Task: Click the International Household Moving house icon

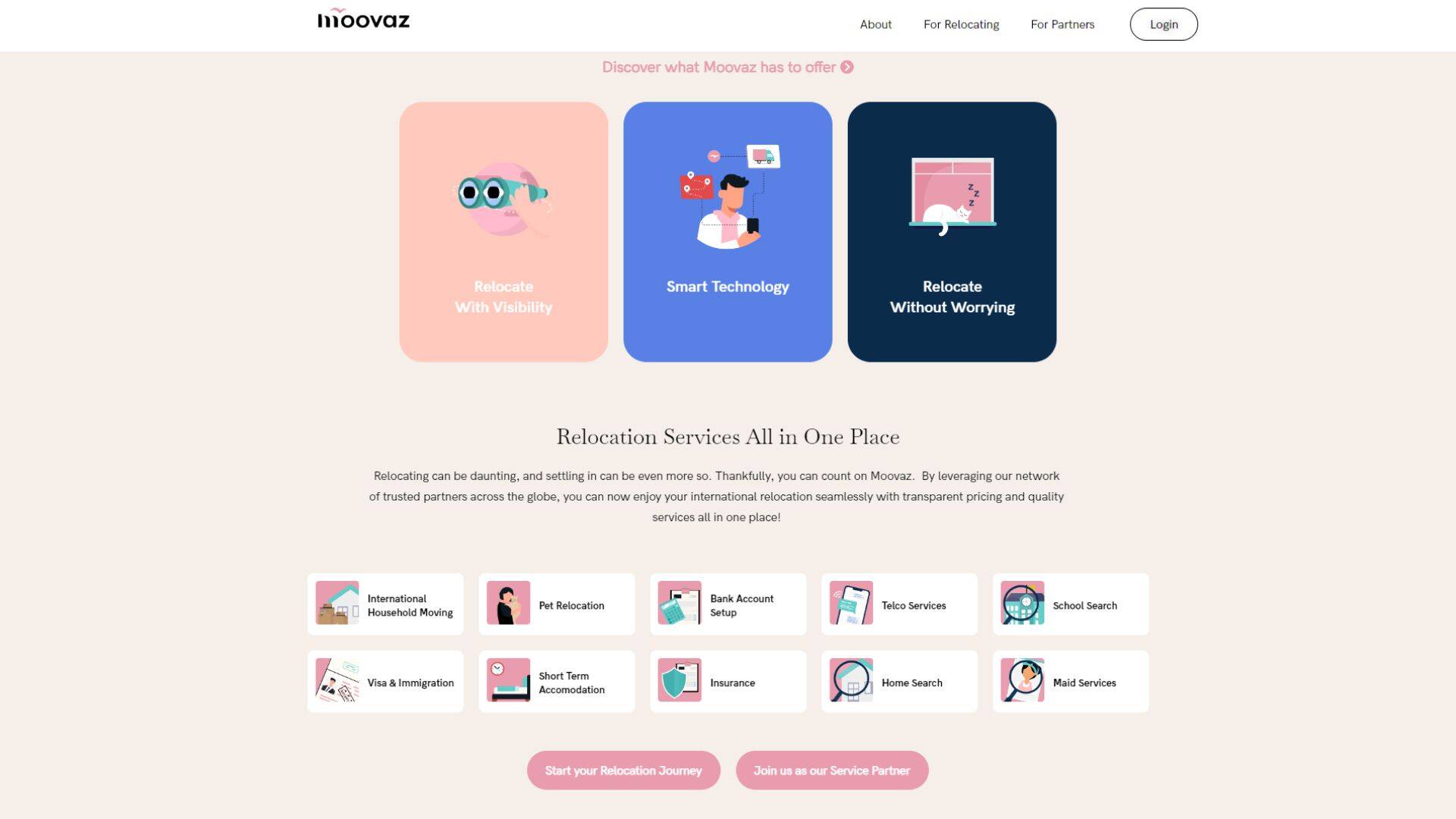Action: 337,603
